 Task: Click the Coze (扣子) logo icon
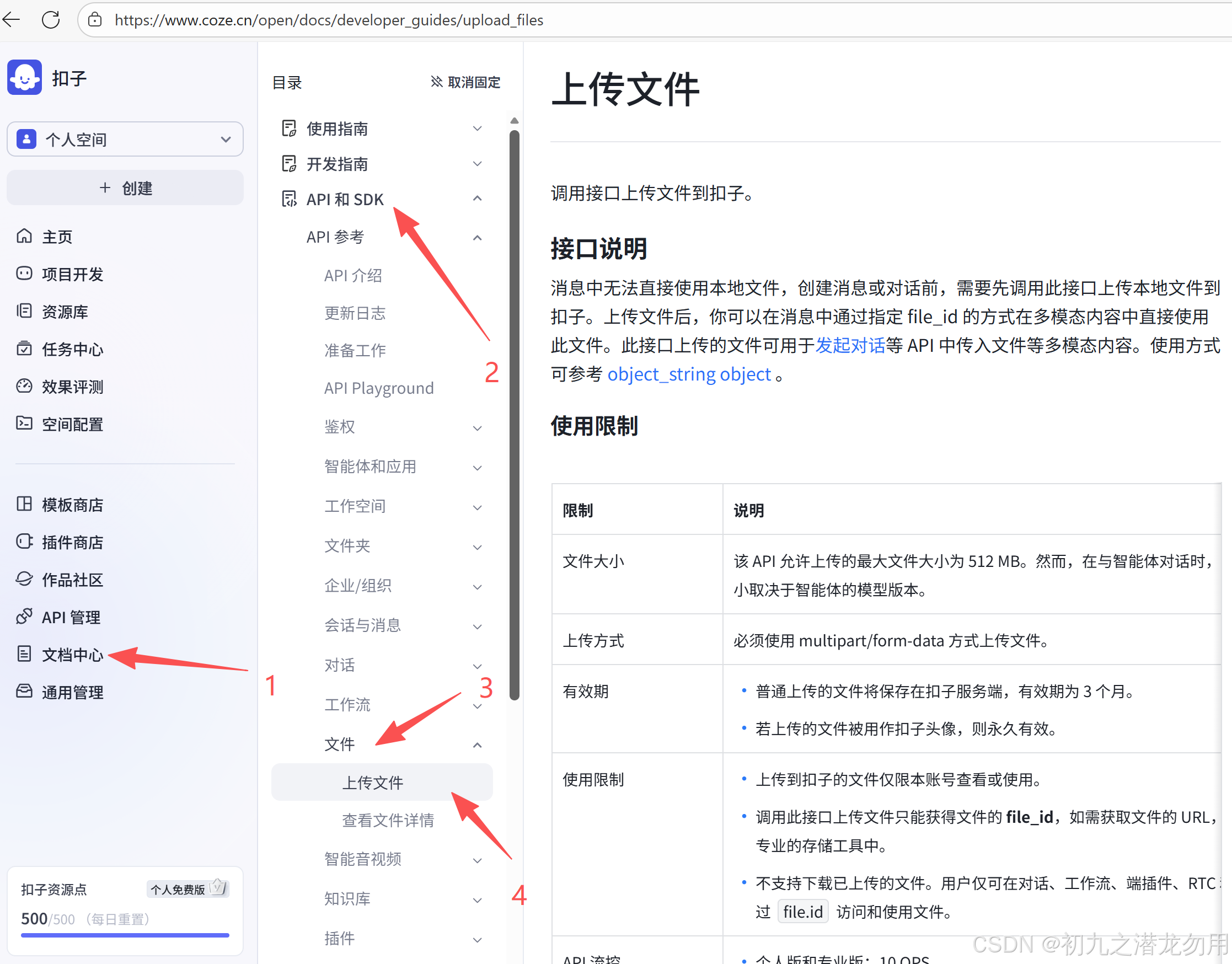tap(24, 77)
